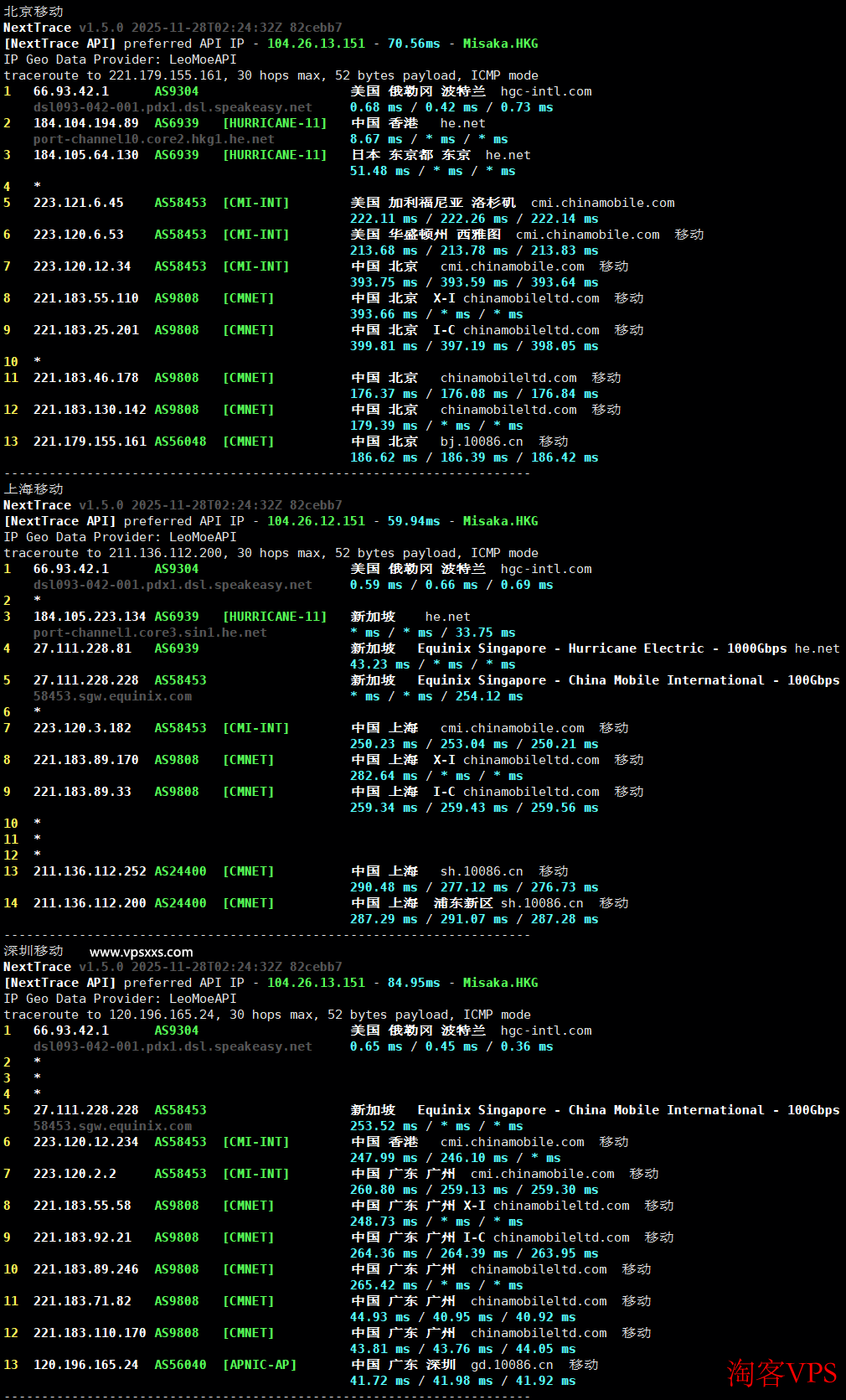
Task: Select the 北京移动 section header
Action: point(34,12)
